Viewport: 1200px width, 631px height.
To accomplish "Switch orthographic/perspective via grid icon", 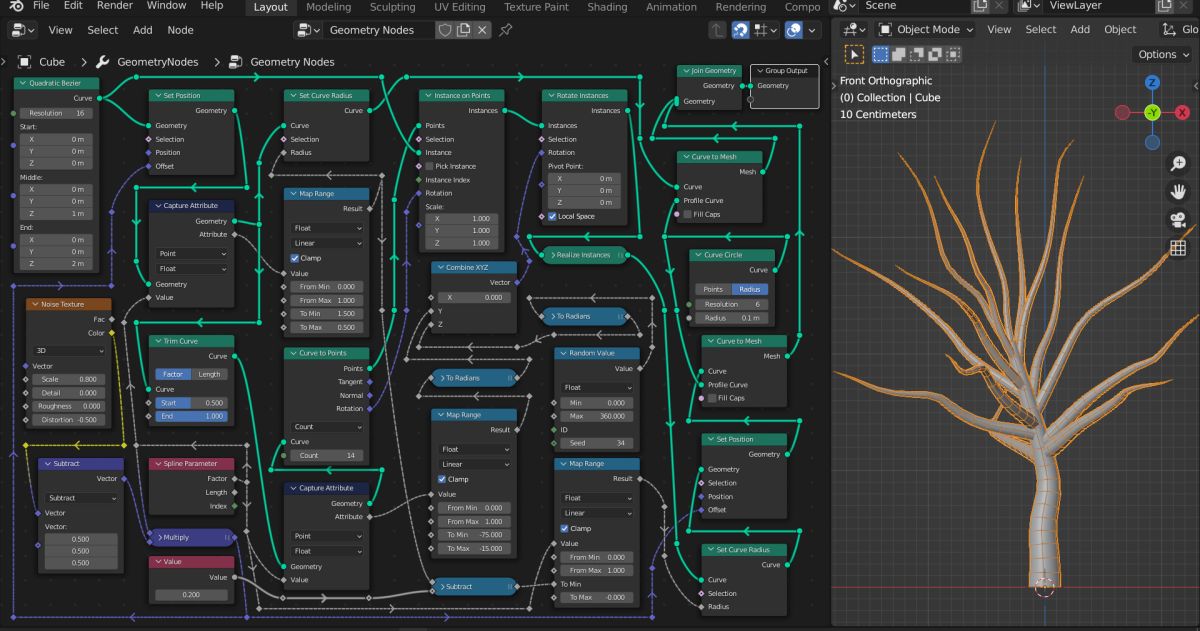I will click(1178, 248).
